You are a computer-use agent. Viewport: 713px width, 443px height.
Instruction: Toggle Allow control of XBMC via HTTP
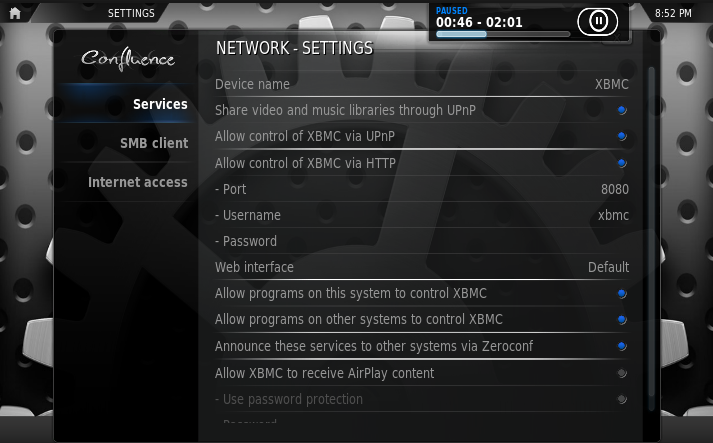coord(621,163)
